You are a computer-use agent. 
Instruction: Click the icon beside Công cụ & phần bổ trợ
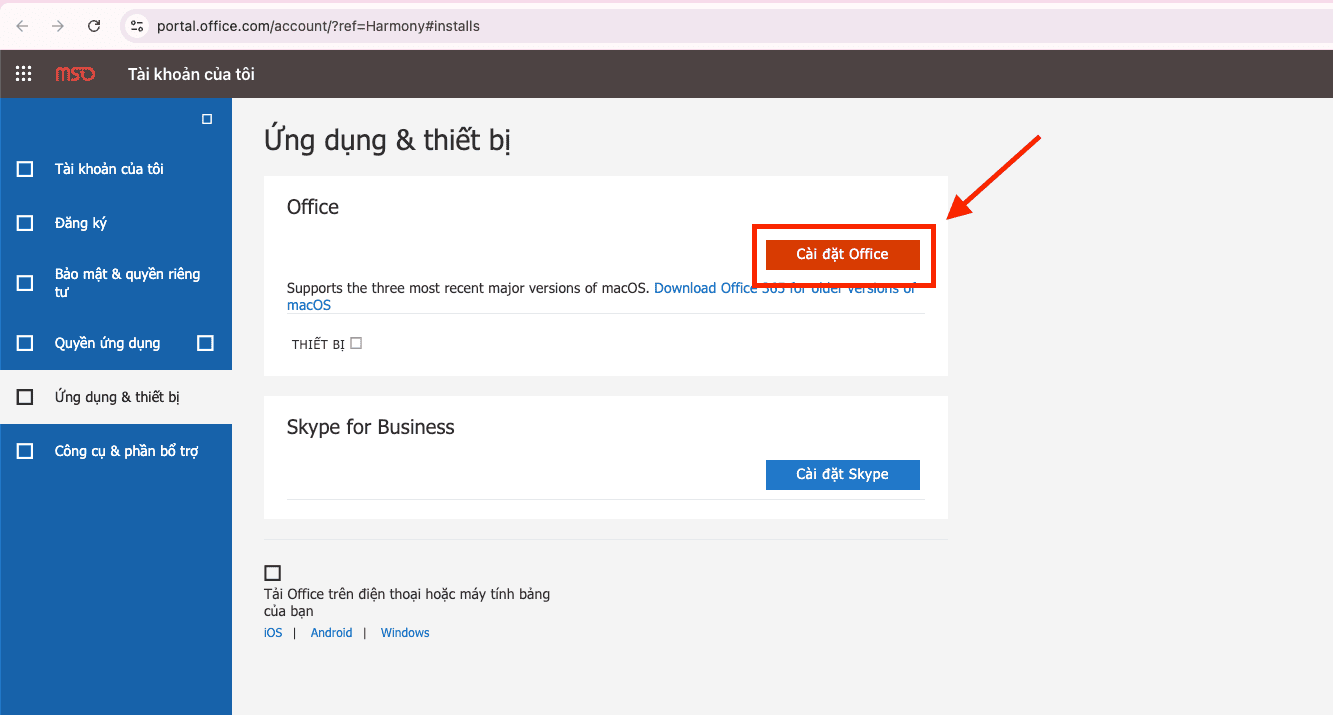[x=25, y=451]
